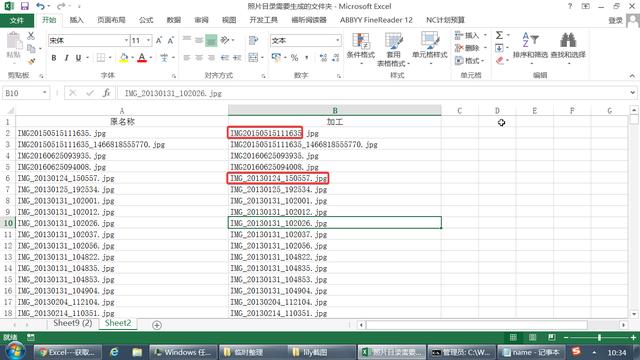The width and height of the screenshot is (640, 360).
Task: Open the Name Box dropdown
Action: (44, 93)
